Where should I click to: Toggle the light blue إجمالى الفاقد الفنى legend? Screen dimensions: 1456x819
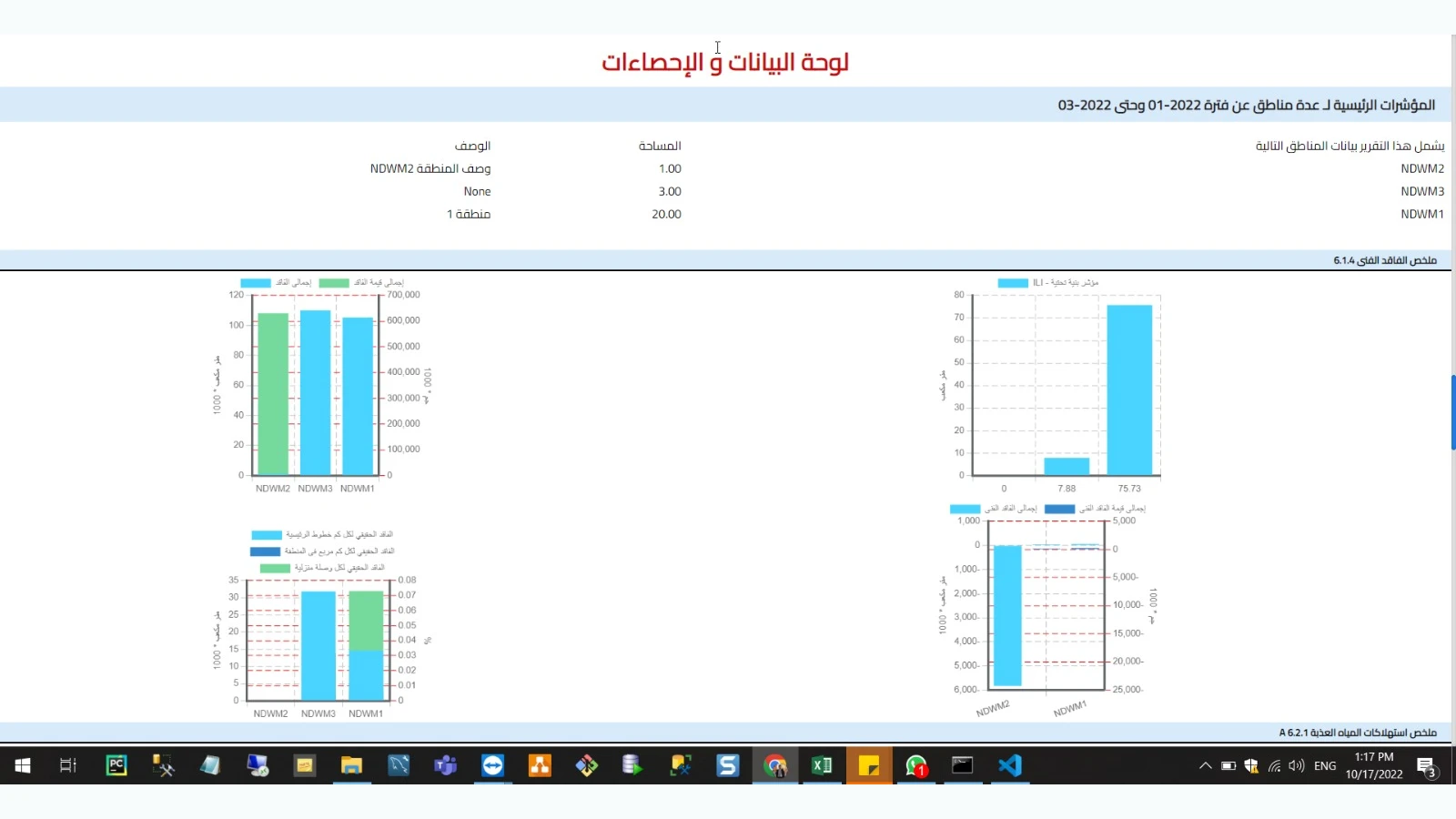994,509
